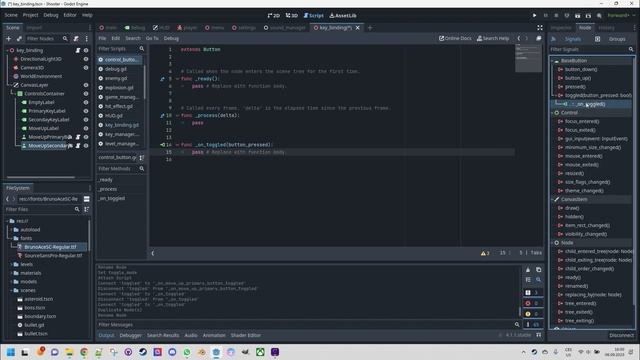The height and width of the screenshot is (360, 640).
Task: Toggle visibility of Camera3D node
Action: 86,68
